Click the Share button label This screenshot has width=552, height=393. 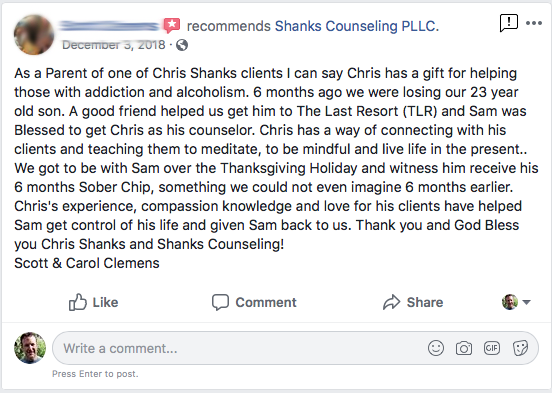(425, 302)
